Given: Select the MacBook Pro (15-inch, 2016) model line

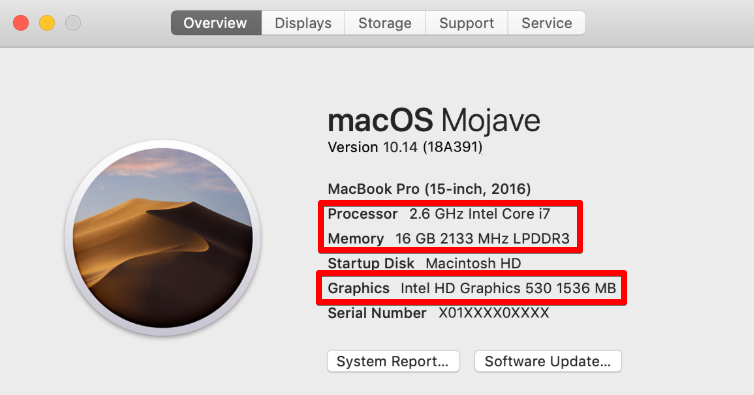Looking at the screenshot, I should point(429,189).
